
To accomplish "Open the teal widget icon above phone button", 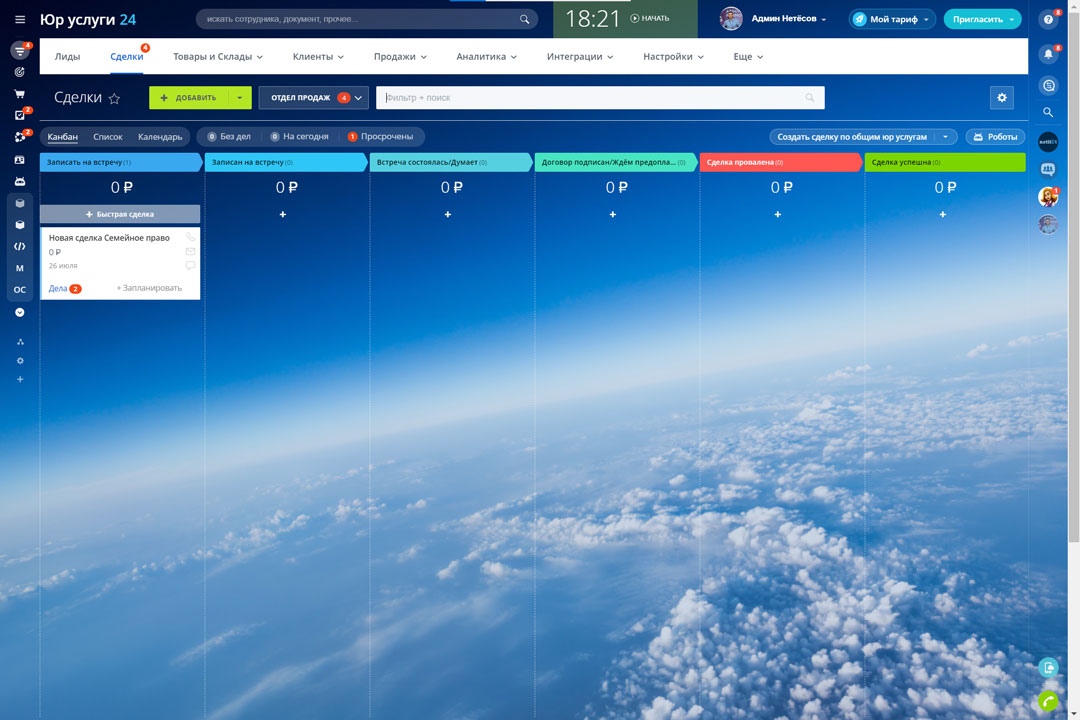I will [1048, 667].
